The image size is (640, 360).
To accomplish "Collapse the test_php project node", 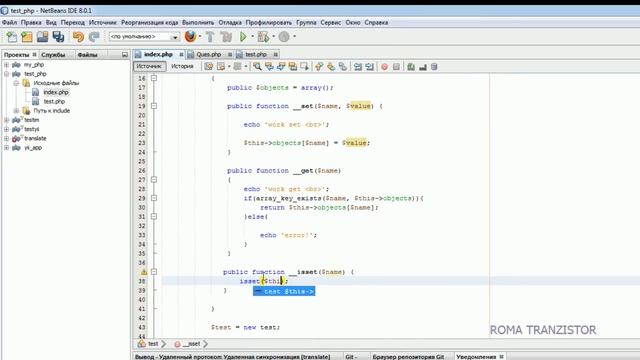I will [x=7, y=74].
